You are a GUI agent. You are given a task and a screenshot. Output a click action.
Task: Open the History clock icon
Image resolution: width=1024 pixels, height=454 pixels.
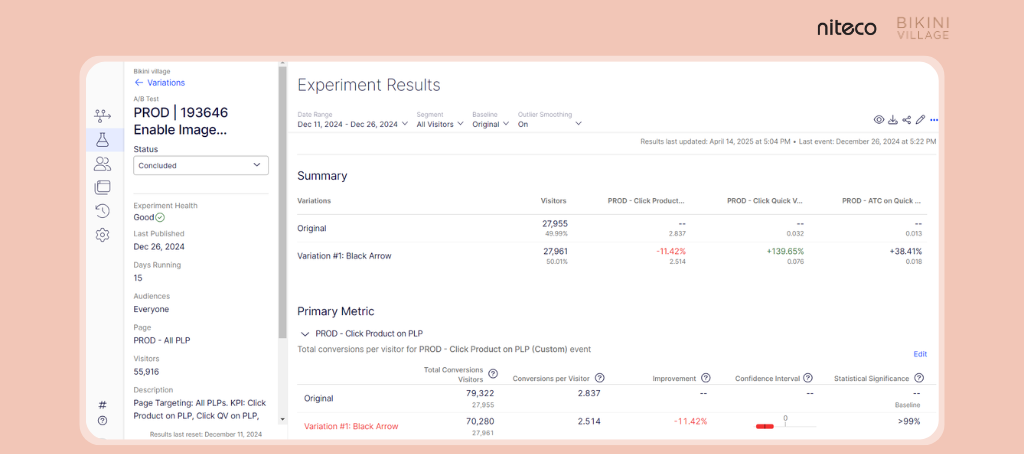(x=102, y=211)
